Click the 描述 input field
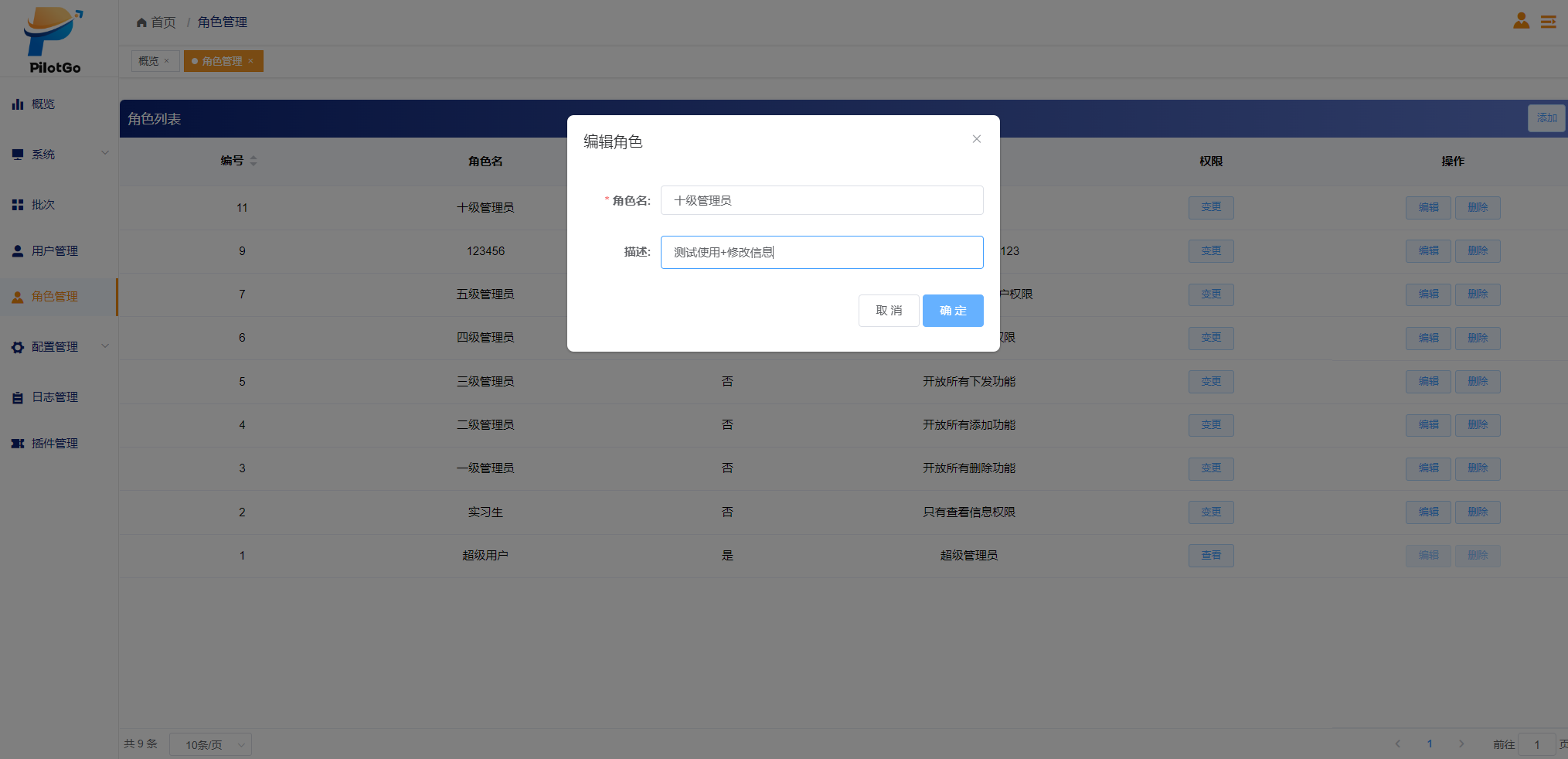 point(821,253)
